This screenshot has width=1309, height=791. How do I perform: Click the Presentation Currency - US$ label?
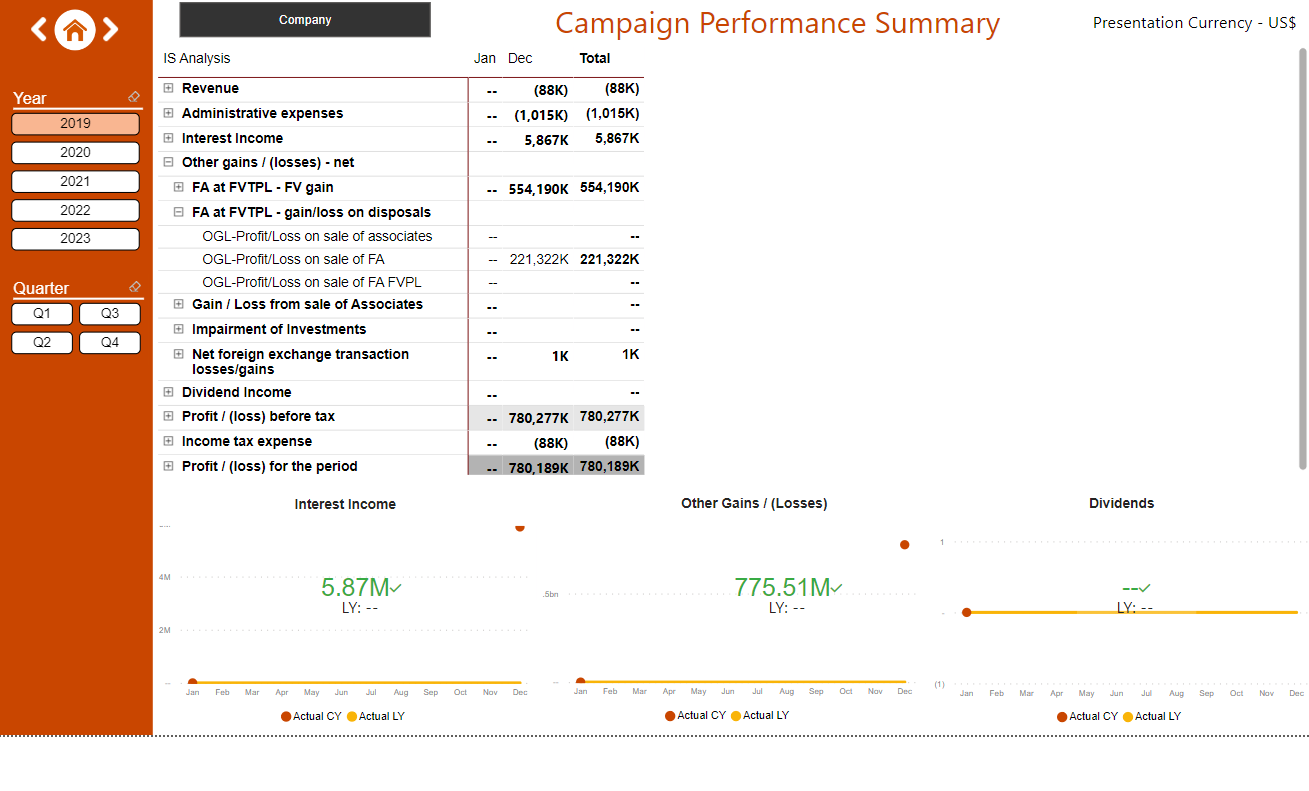(1194, 22)
